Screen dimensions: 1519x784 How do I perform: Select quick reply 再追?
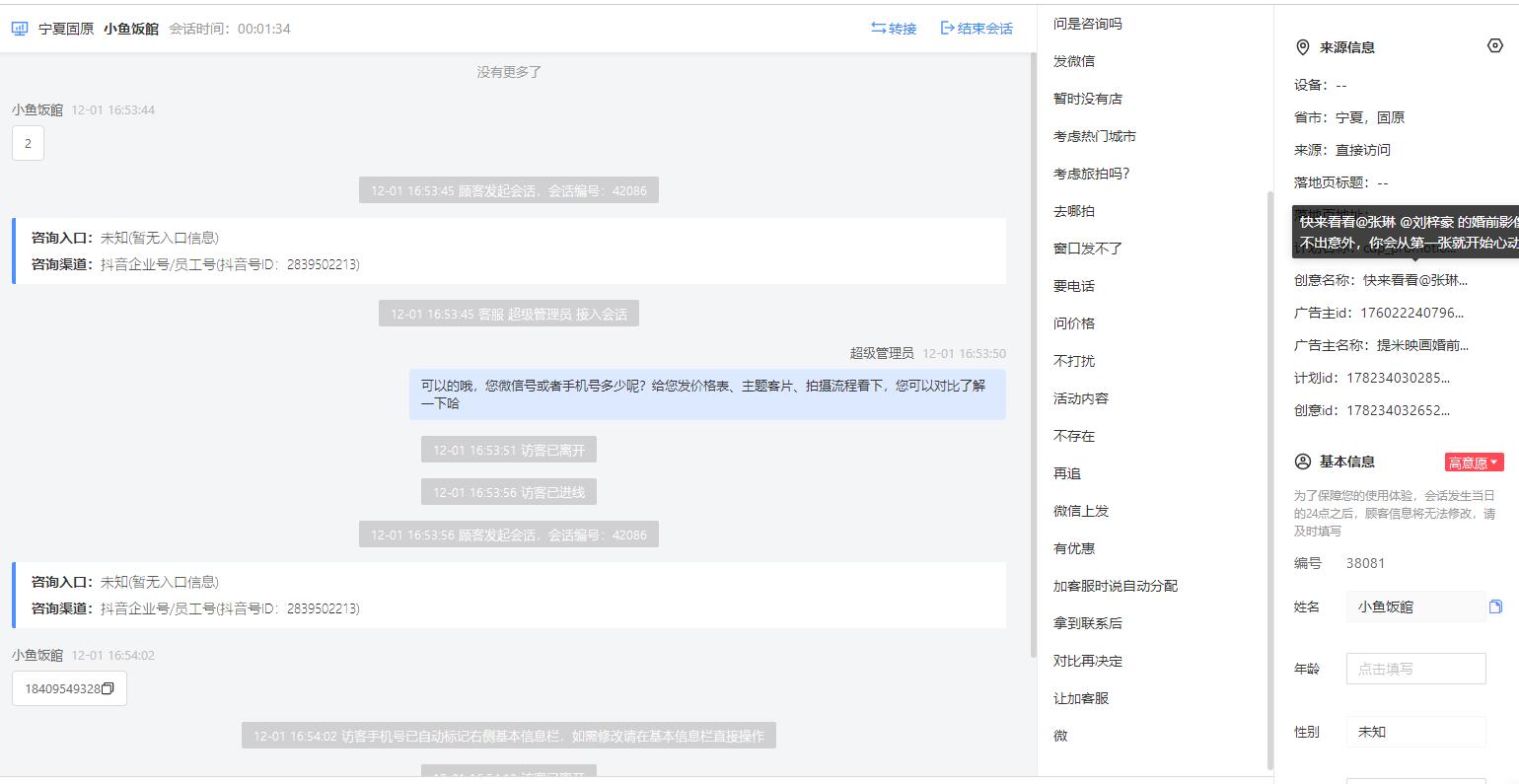tap(1066, 473)
